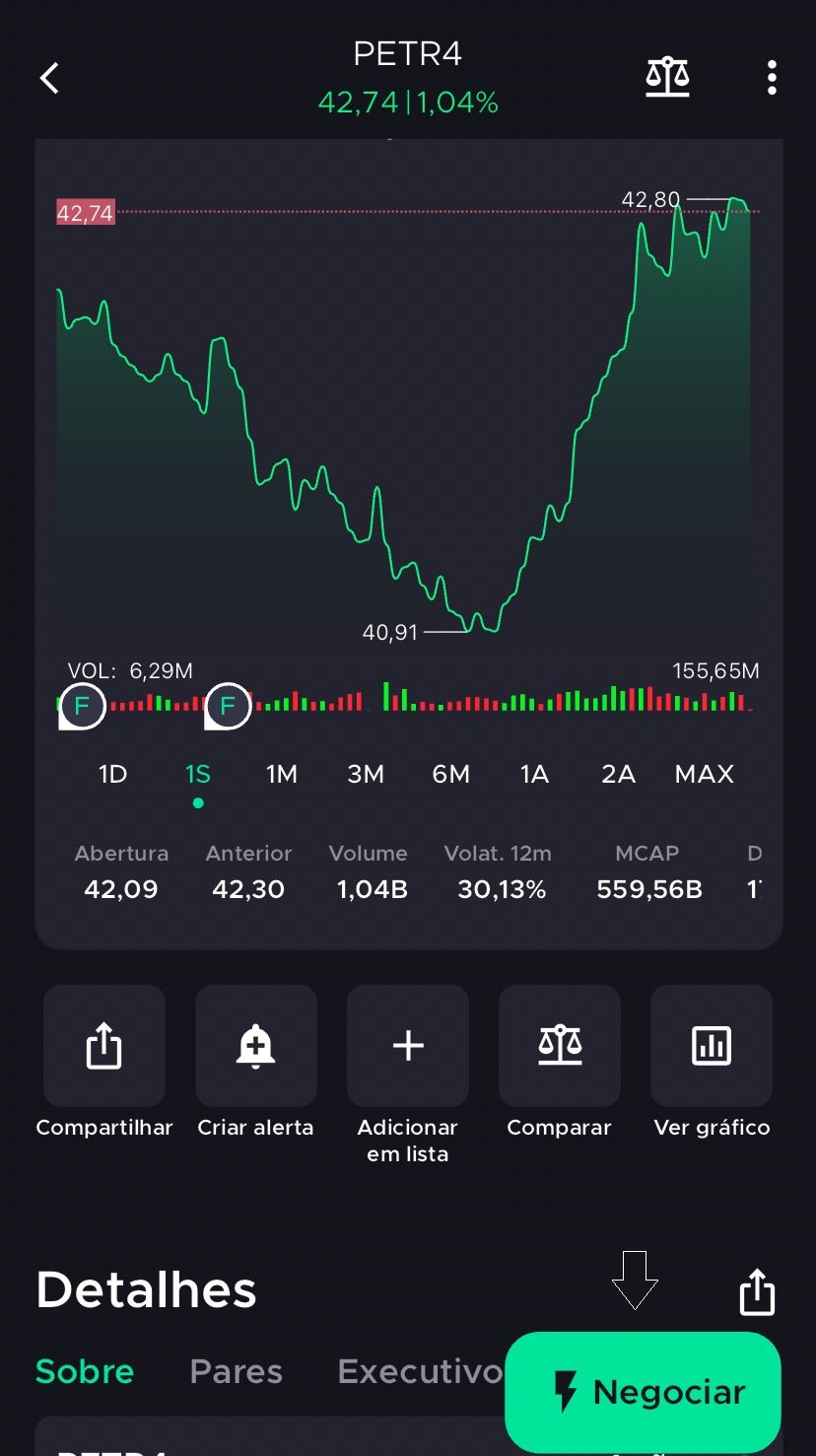Screen dimensions: 816x1456
Task: Open the Compartilhar share icon
Action: (x=103, y=1045)
